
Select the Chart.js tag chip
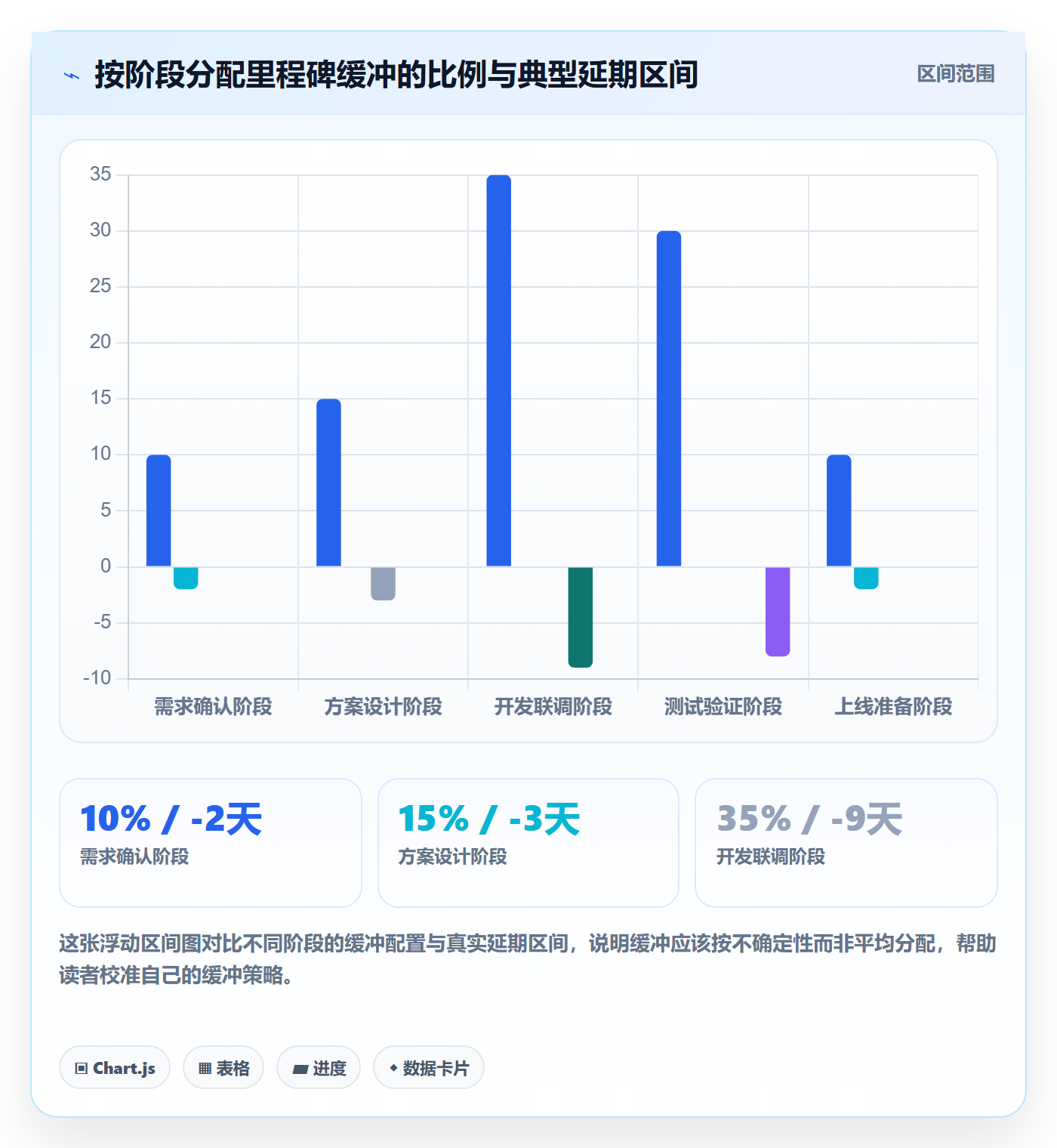tap(115, 1067)
